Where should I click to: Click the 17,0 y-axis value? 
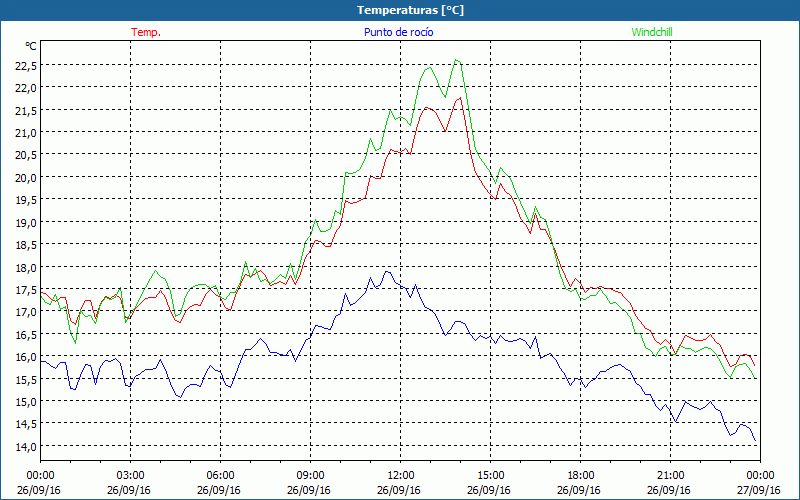point(25,312)
